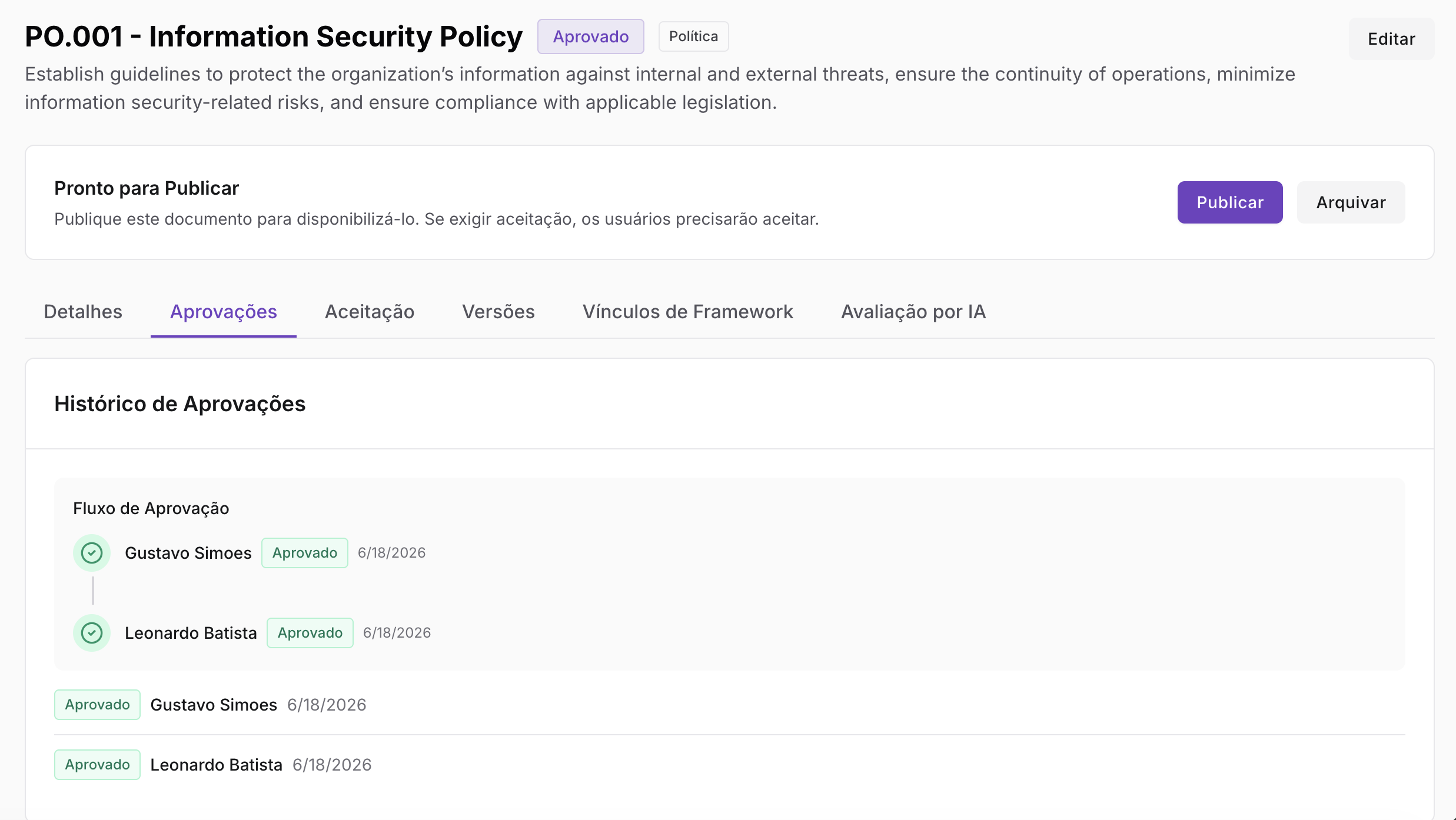Viewport: 1456px width, 820px height.
Task: Click the Política type badge
Action: pos(694,36)
